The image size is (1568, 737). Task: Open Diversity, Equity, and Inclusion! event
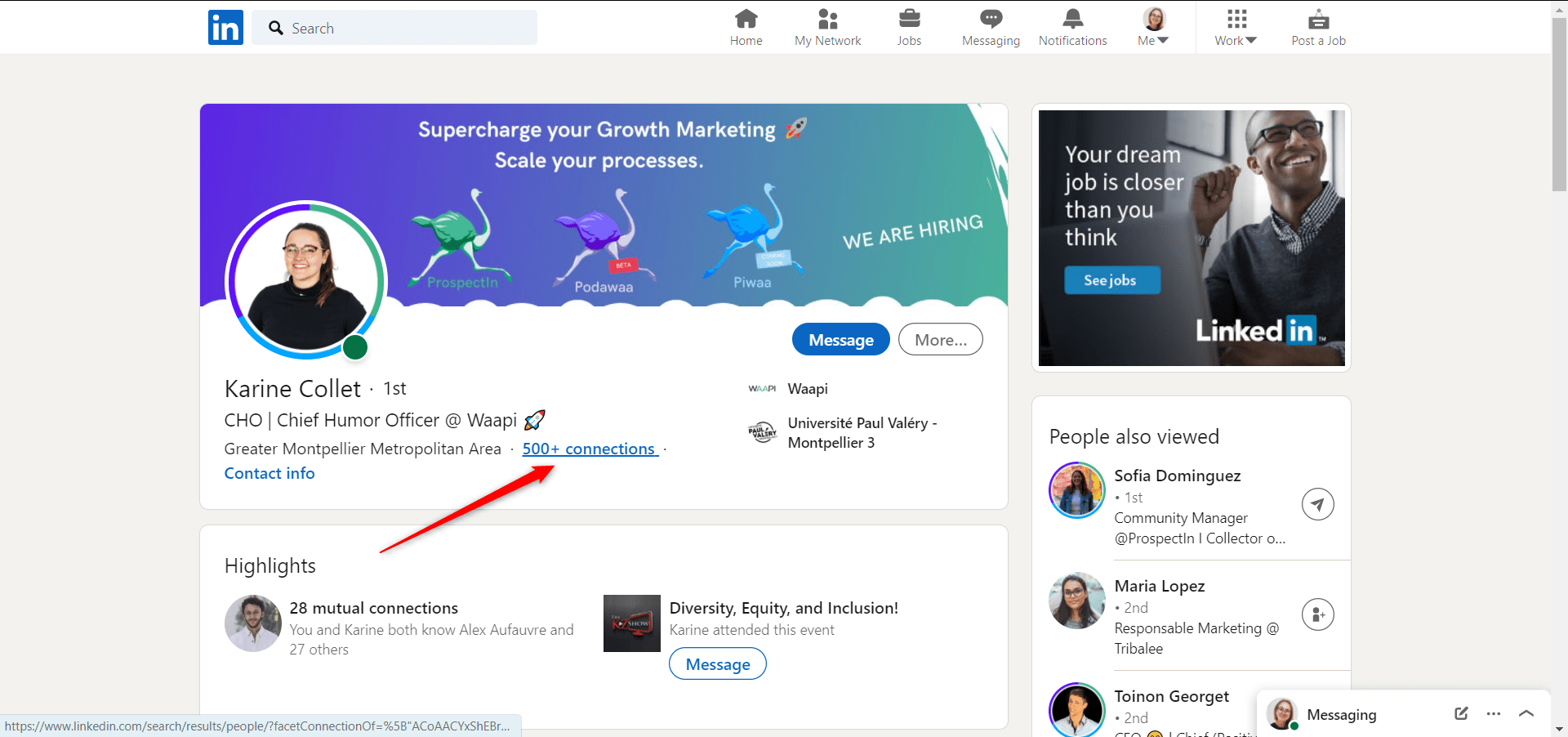coord(784,608)
